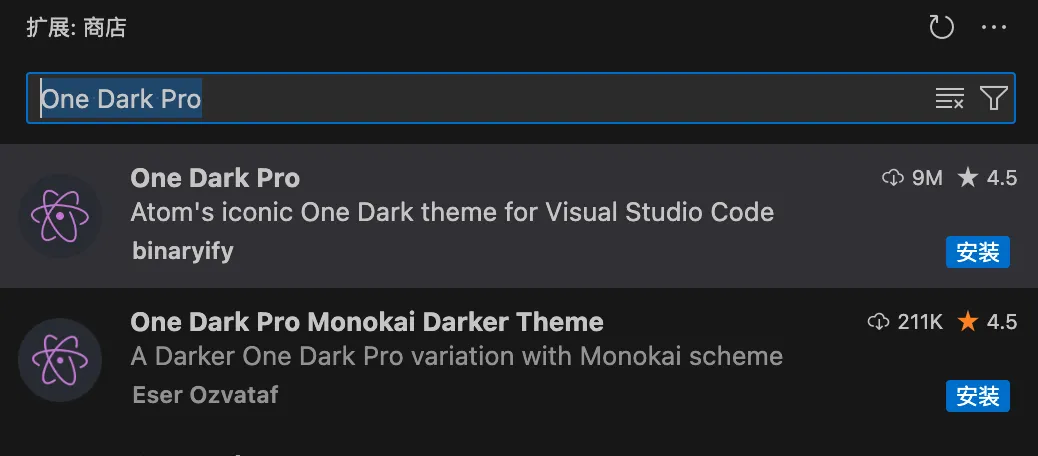Click the Eser Ozvataf publisher name
Viewport: 1038px width, 456px height.
coord(205,395)
